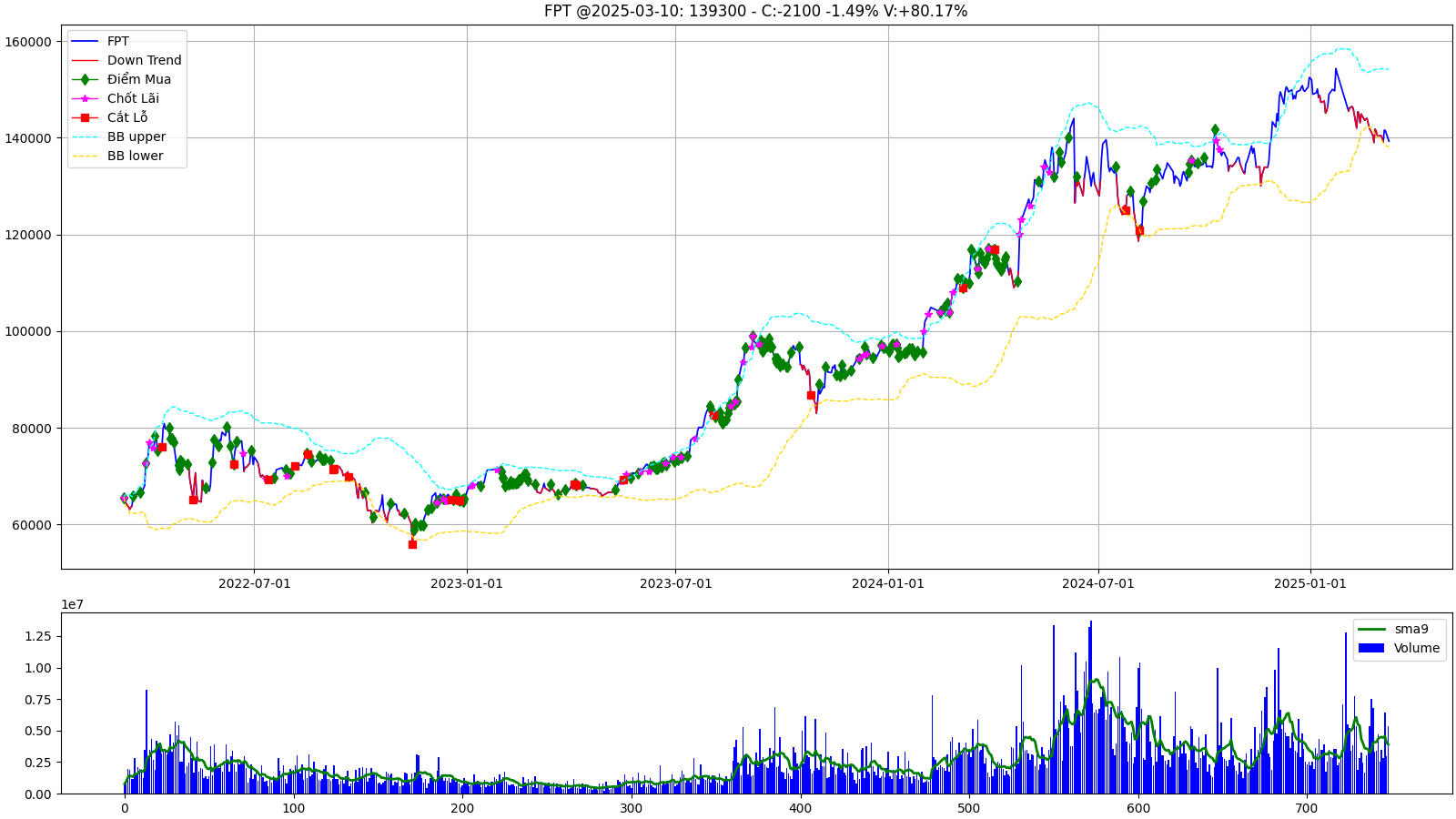Click the 140000 price axis label
Screen dimensions: 1456x819
tap(28, 138)
